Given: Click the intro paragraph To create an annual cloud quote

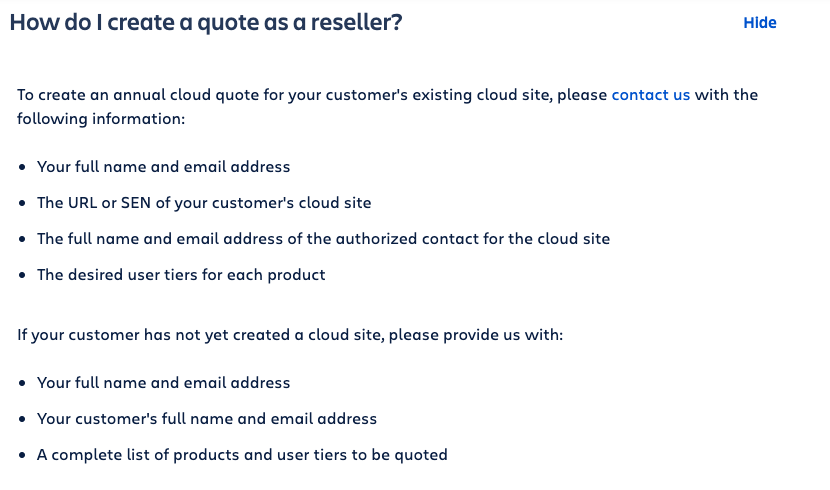Looking at the screenshot, I should click(387, 106).
